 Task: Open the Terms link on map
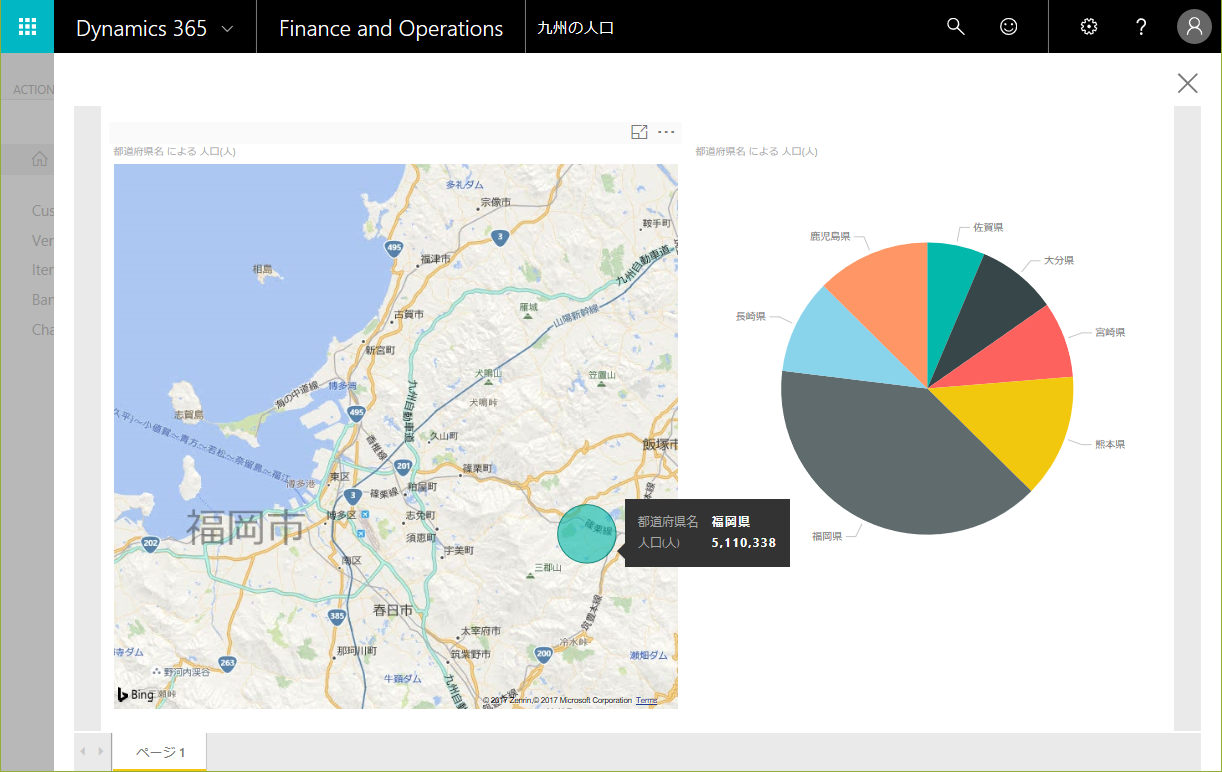(x=646, y=700)
